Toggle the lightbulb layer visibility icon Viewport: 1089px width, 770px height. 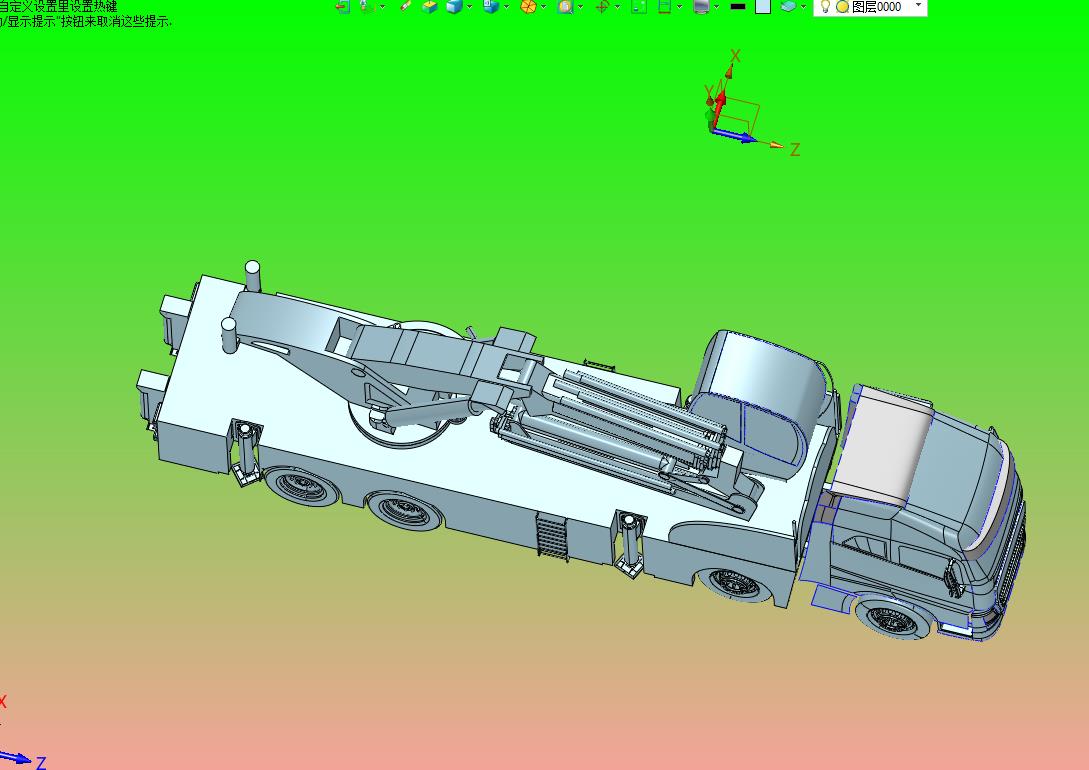825,7
